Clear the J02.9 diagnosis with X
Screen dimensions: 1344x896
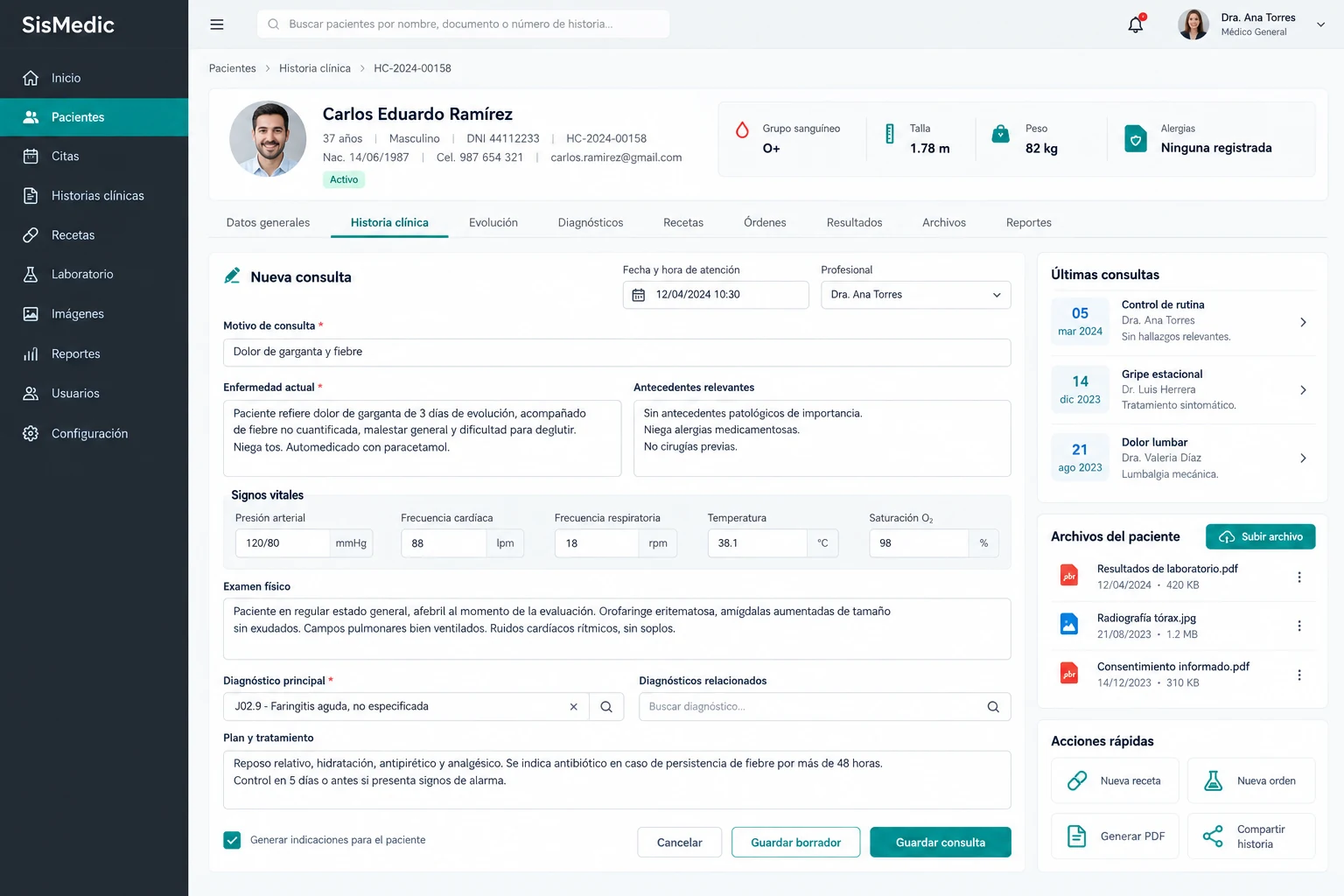[574, 707]
